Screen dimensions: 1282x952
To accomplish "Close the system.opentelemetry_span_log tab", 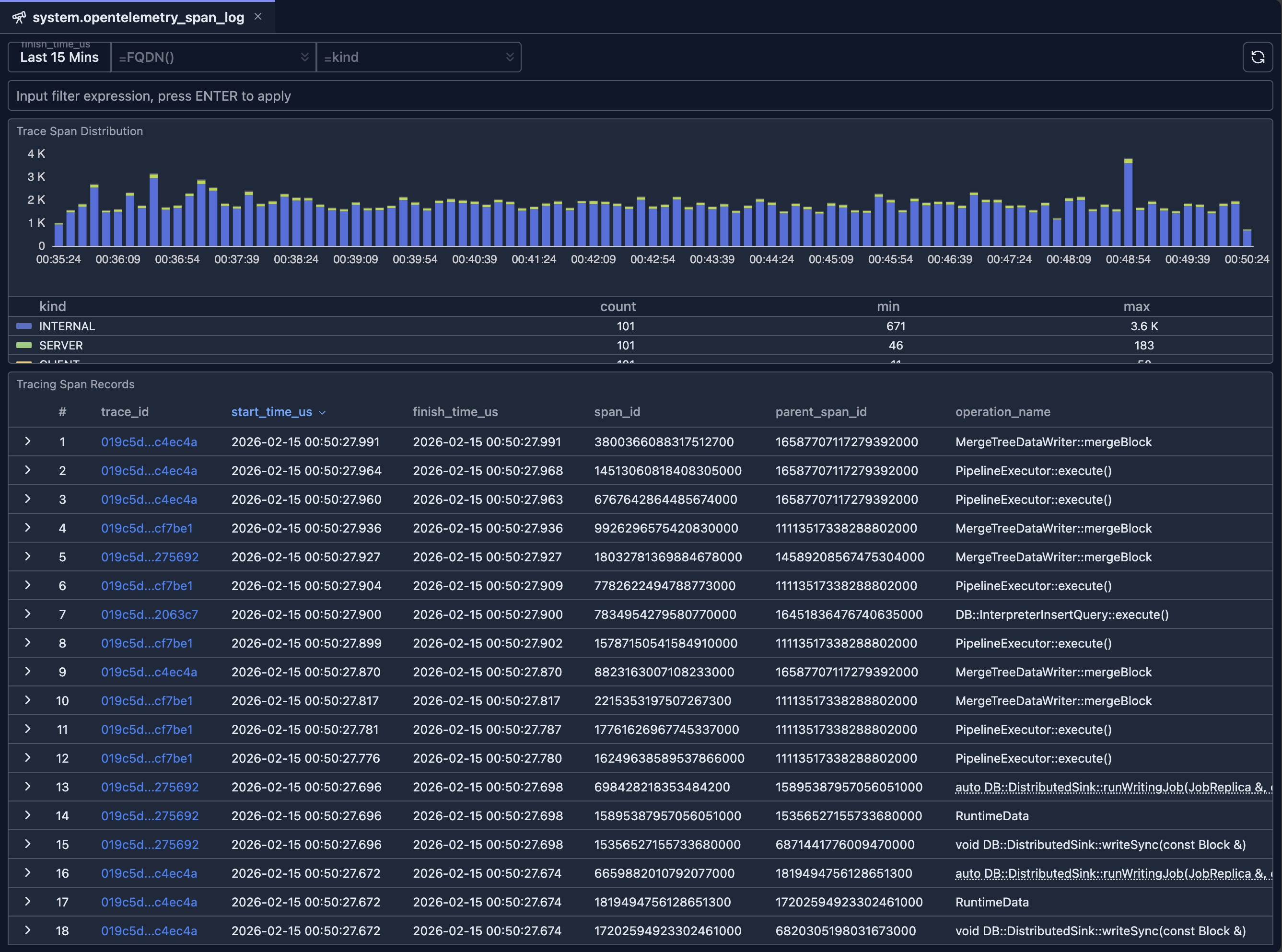I will click(257, 17).
